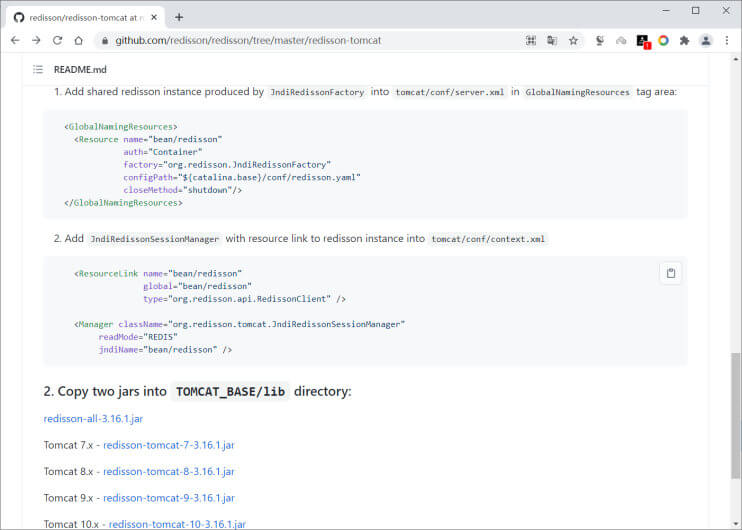
Task: Click the JndiRedissonFactory inline code
Action: point(317,92)
